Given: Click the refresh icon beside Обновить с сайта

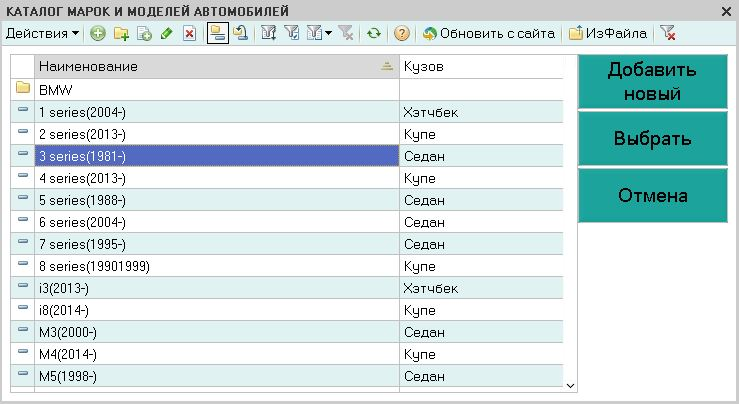Looking at the screenshot, I should pos(429,33).
